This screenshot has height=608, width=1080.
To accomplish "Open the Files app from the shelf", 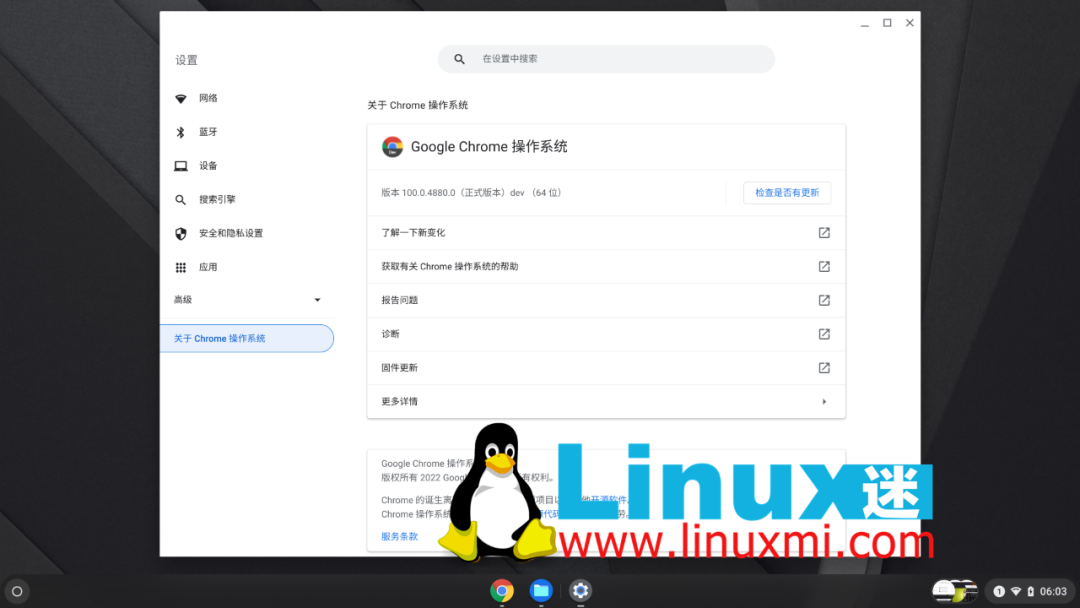I will click(x=541, y=591).
